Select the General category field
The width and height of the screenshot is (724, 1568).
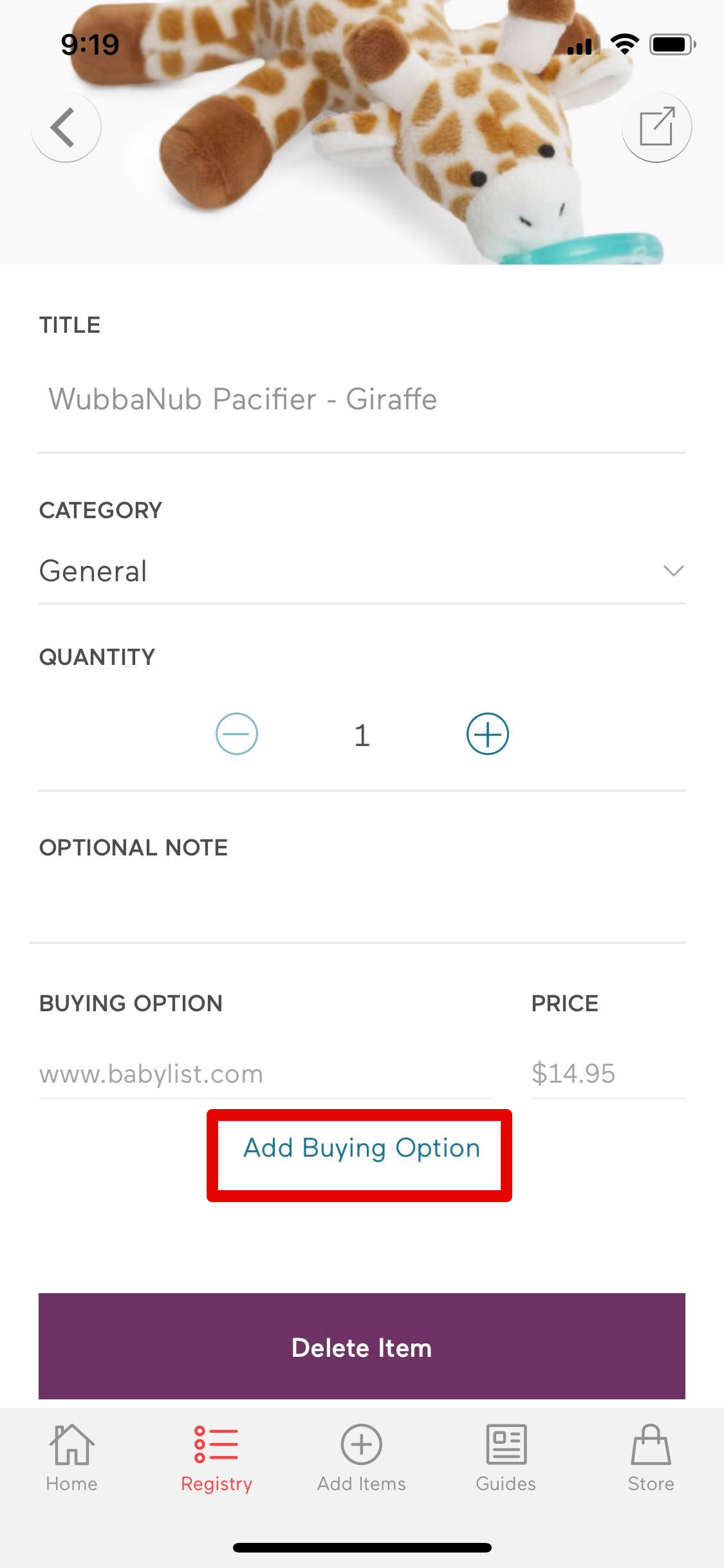362,571
